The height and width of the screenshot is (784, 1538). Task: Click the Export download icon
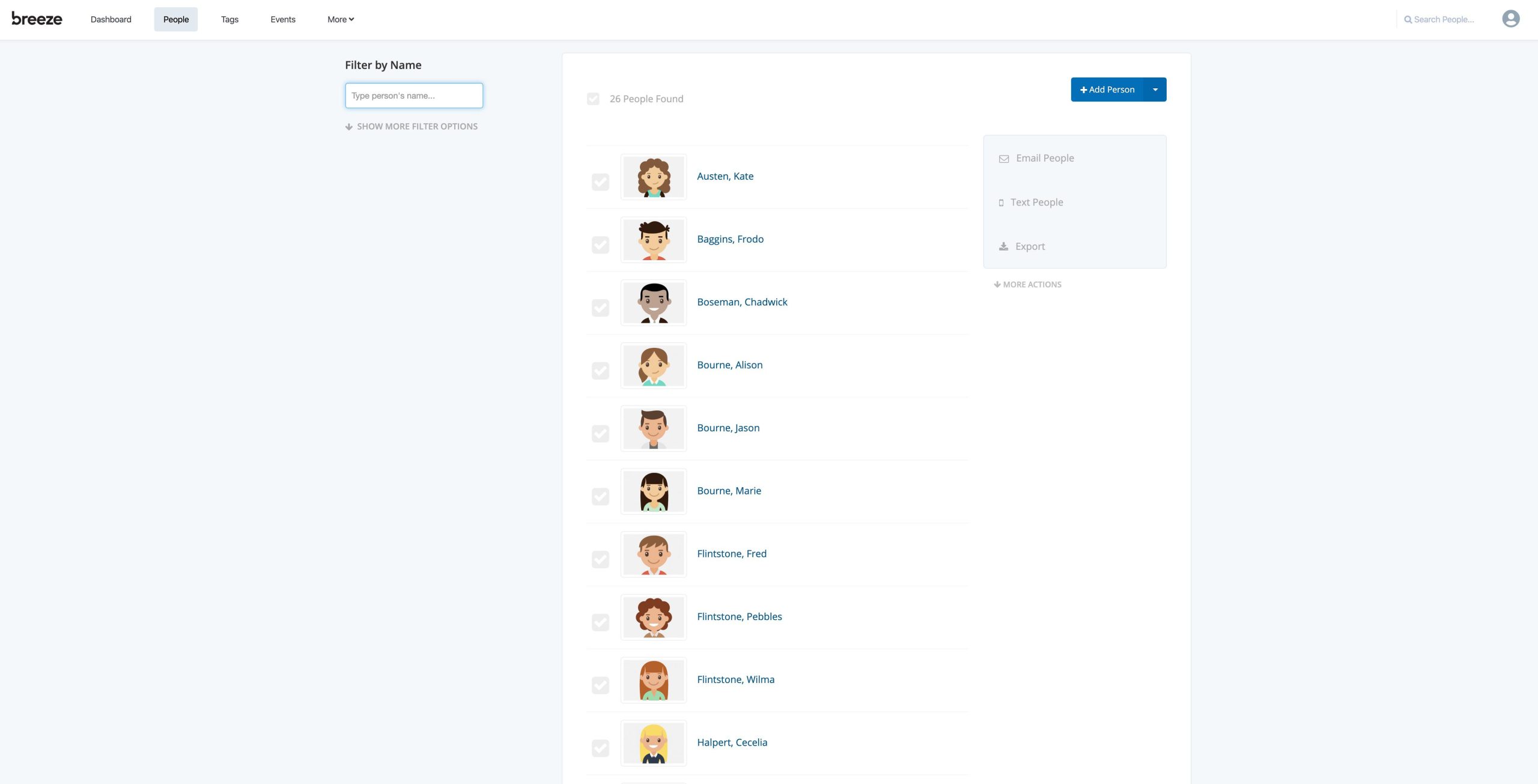tap(1003, 246)
